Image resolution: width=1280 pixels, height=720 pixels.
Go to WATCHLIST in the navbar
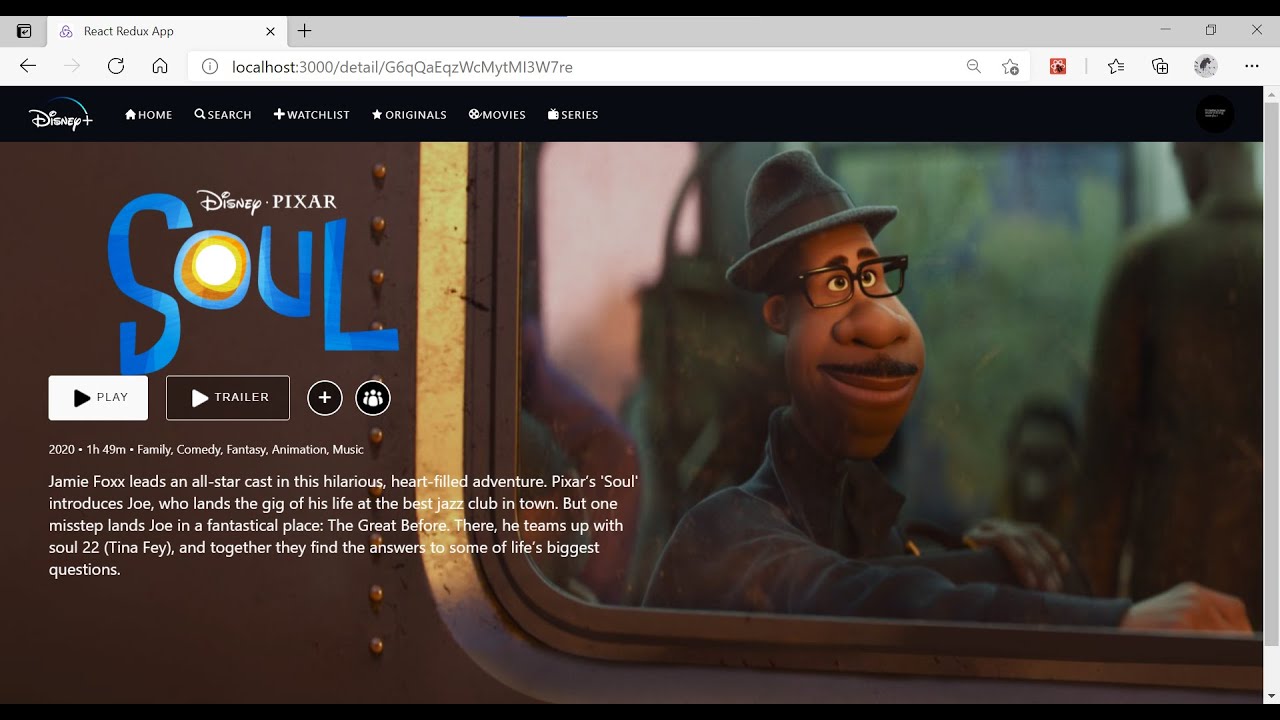pyautogui.click(x=312, y=115)
